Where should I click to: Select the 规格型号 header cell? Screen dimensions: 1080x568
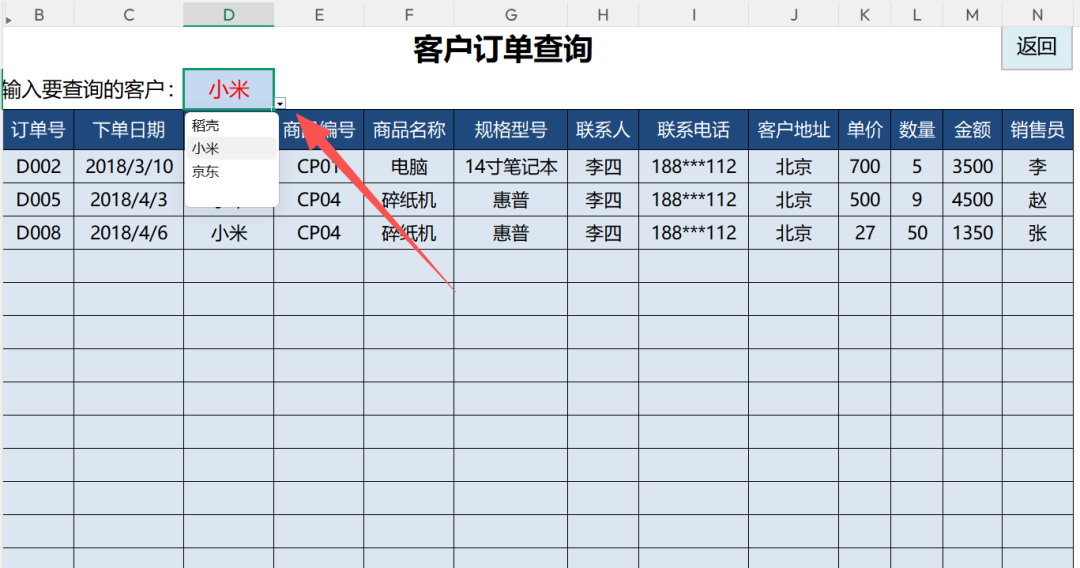pos(510,130)
